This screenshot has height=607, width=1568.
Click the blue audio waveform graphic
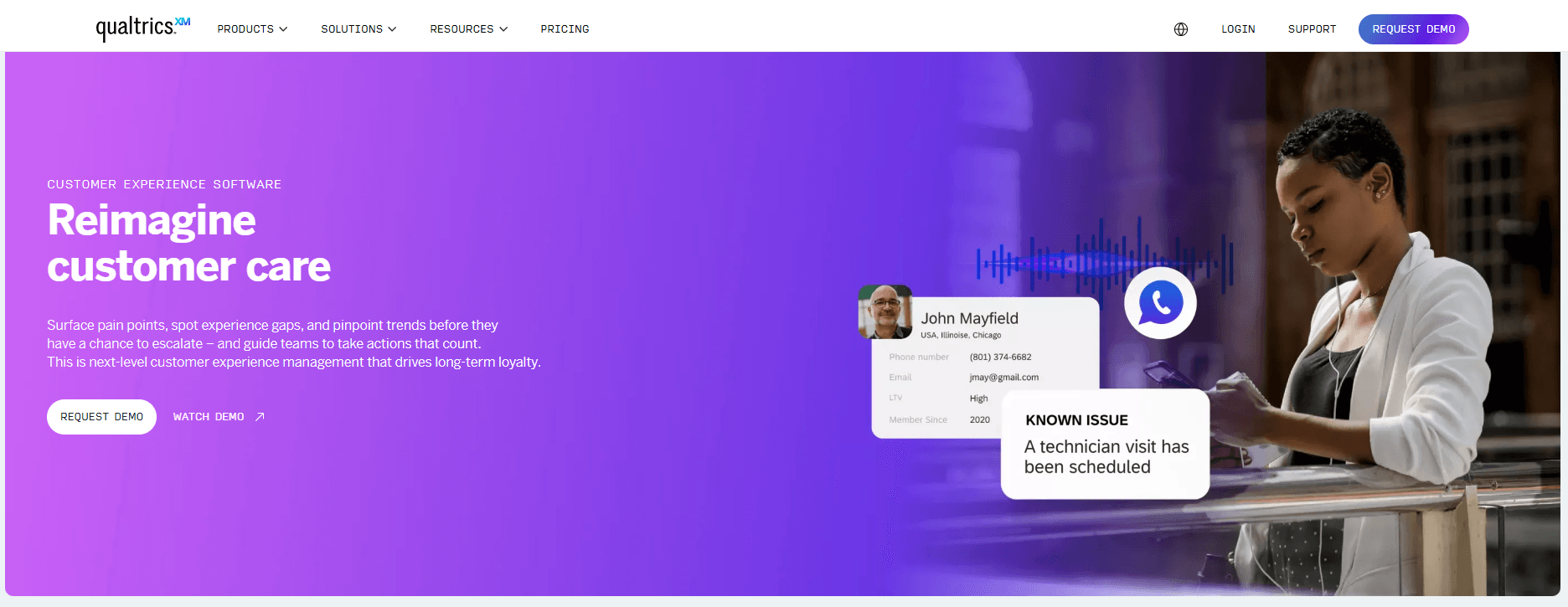click(1105, 262)
